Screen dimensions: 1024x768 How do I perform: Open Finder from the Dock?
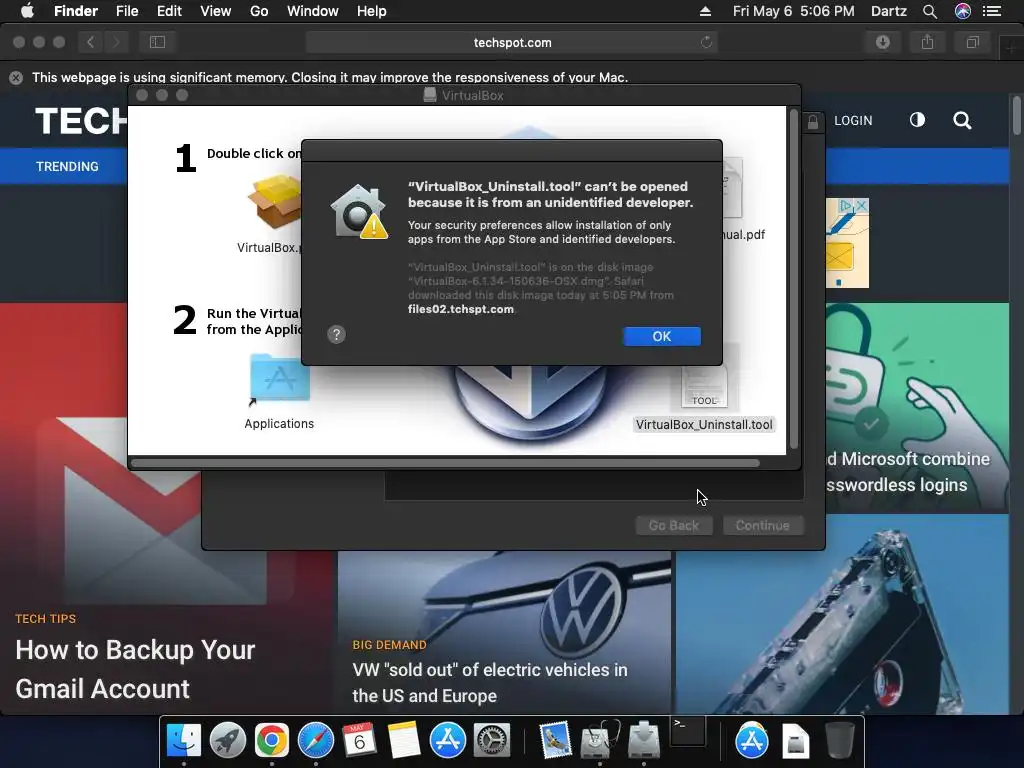coord(184,741)
